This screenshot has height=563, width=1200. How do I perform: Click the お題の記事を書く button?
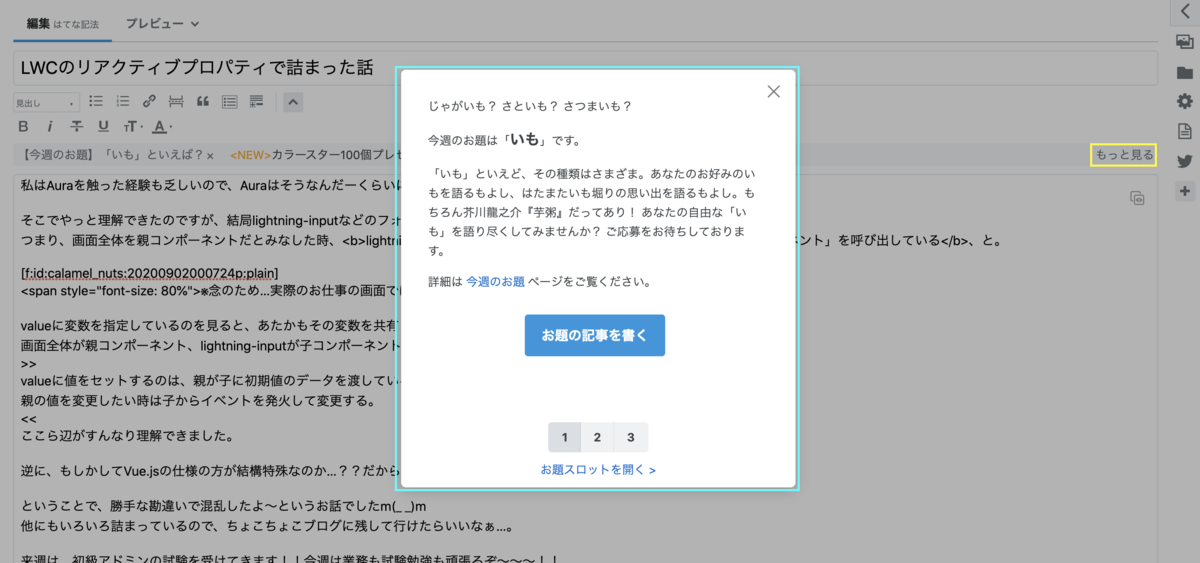point(595,335)
